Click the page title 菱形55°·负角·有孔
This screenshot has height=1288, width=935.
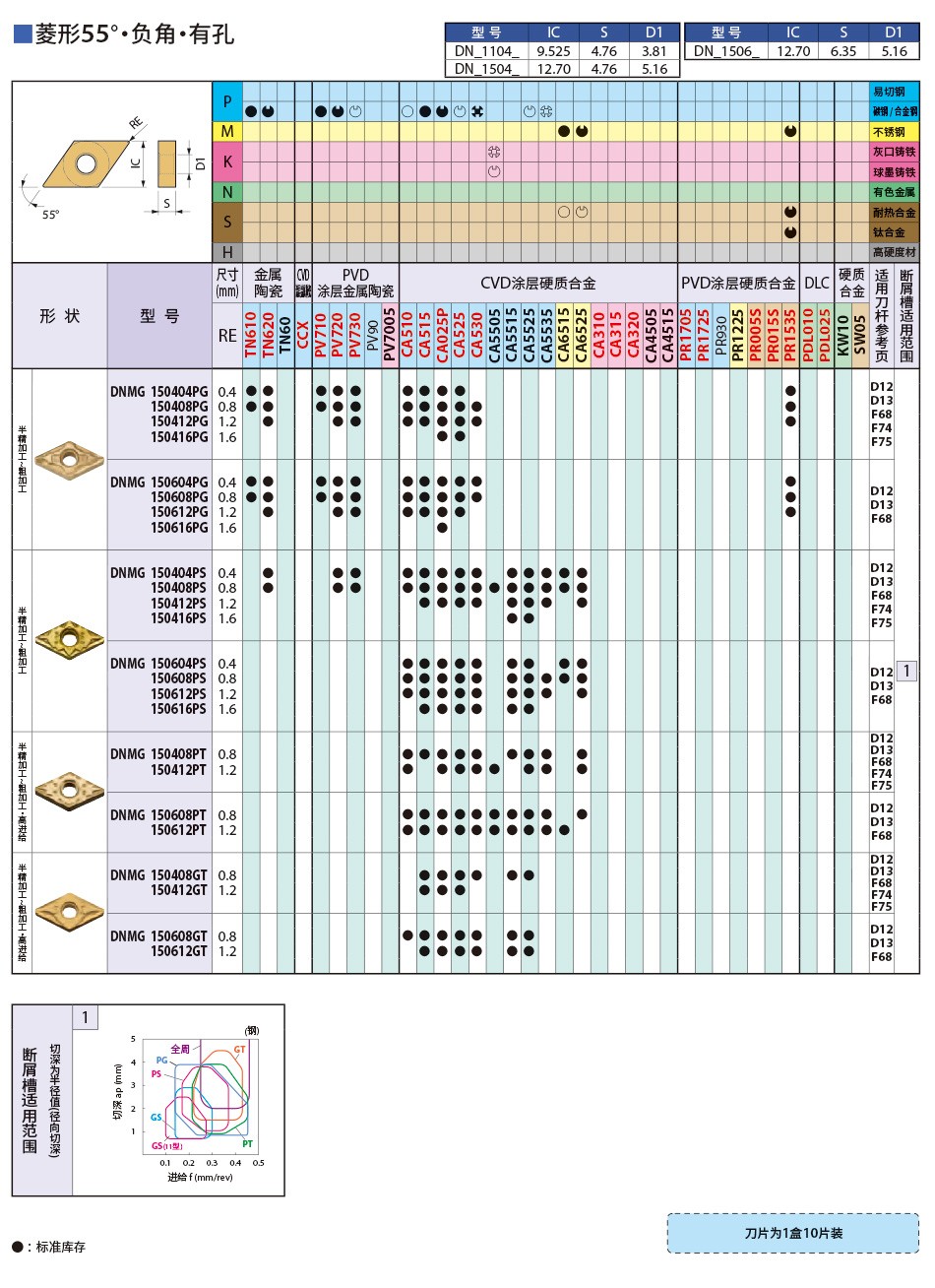coord(134,33)
